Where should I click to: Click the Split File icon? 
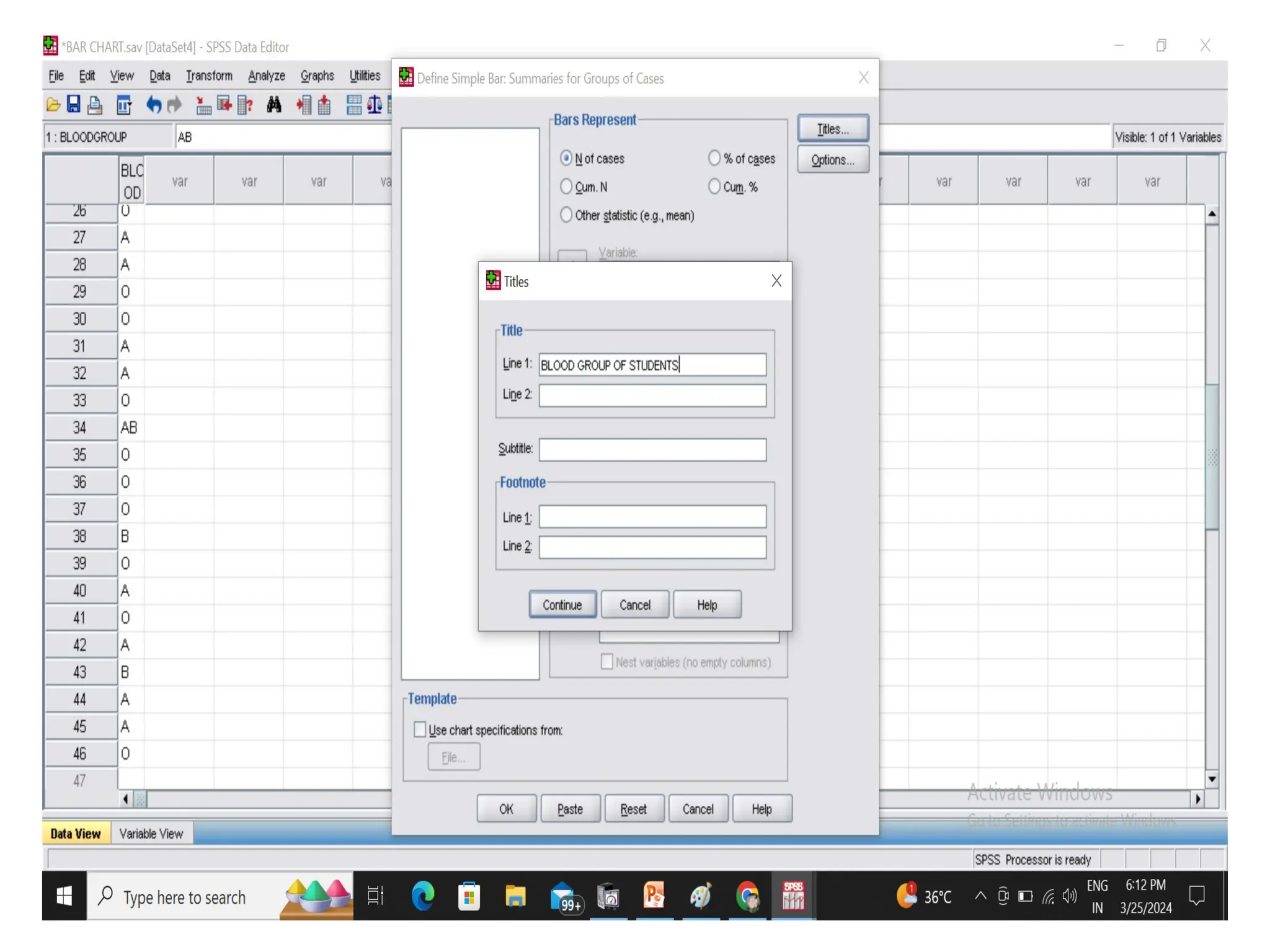click(x=354, y=105)
